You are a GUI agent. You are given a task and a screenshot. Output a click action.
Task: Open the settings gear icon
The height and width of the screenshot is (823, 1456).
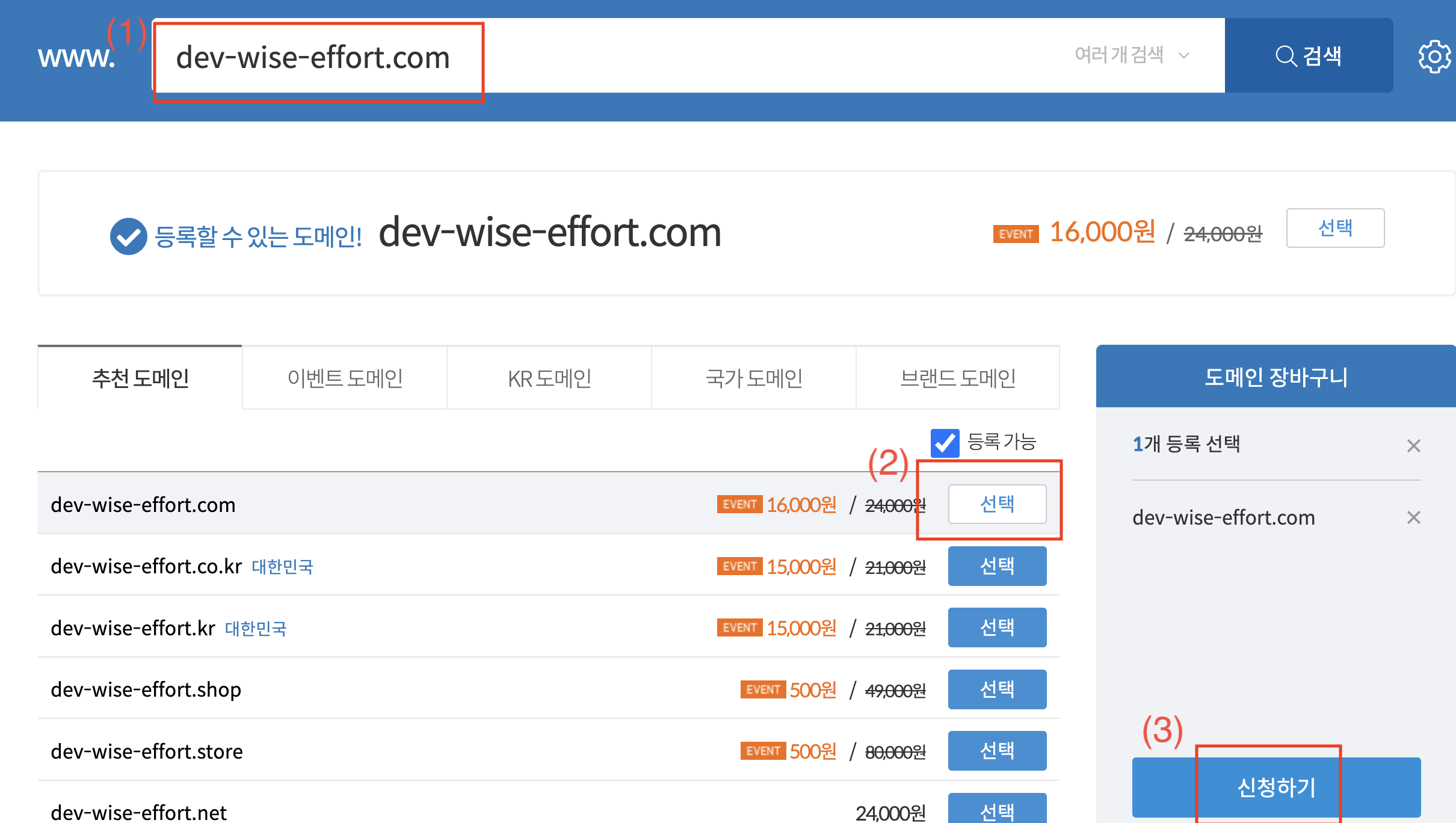pyautogui.click(x=1434, y=57)
